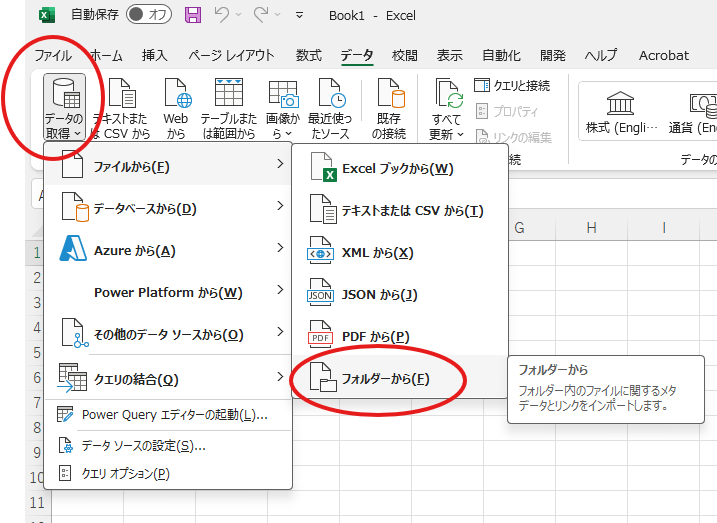Click the Excel workbook file icon
Viewport: 717px width, 523px height.
[323, 167]
